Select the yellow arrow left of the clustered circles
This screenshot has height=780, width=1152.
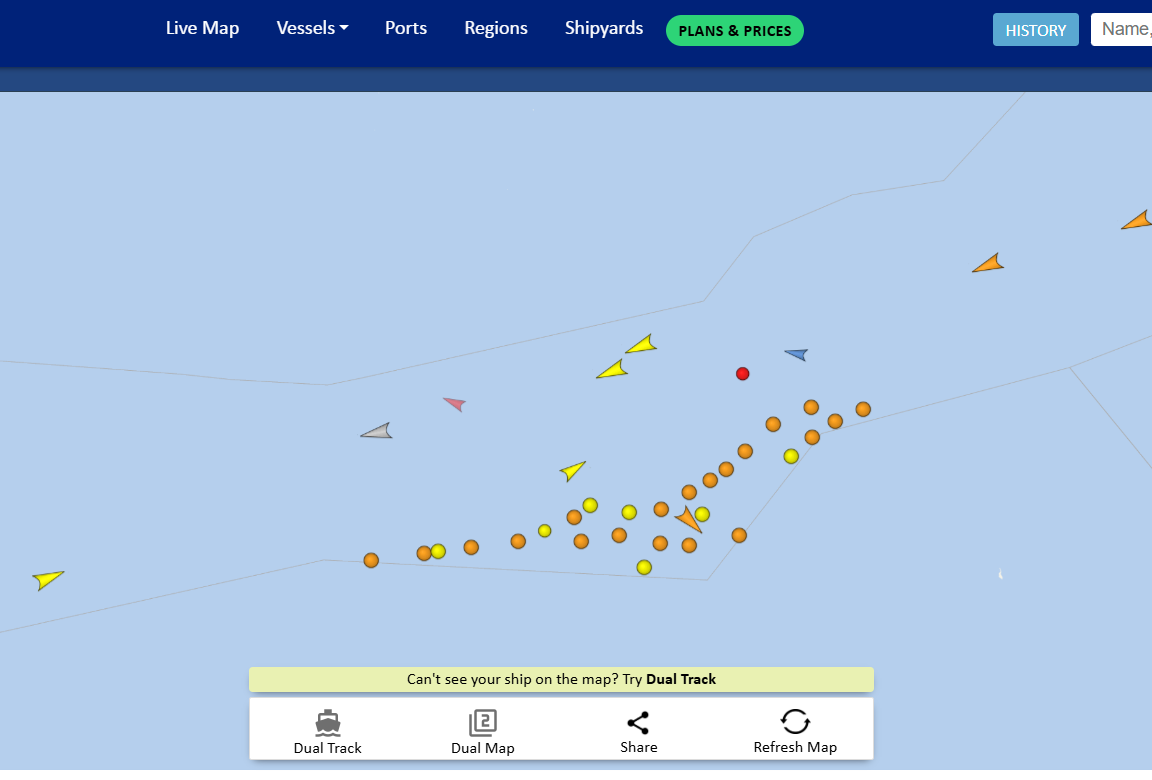pyautogui.click(x=572, y=470)
